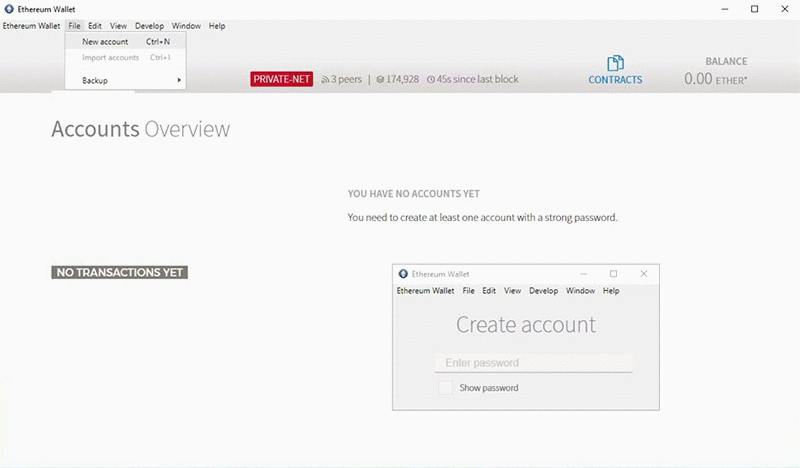Maximize the main Ethereum Wallet window

[755, 9]
